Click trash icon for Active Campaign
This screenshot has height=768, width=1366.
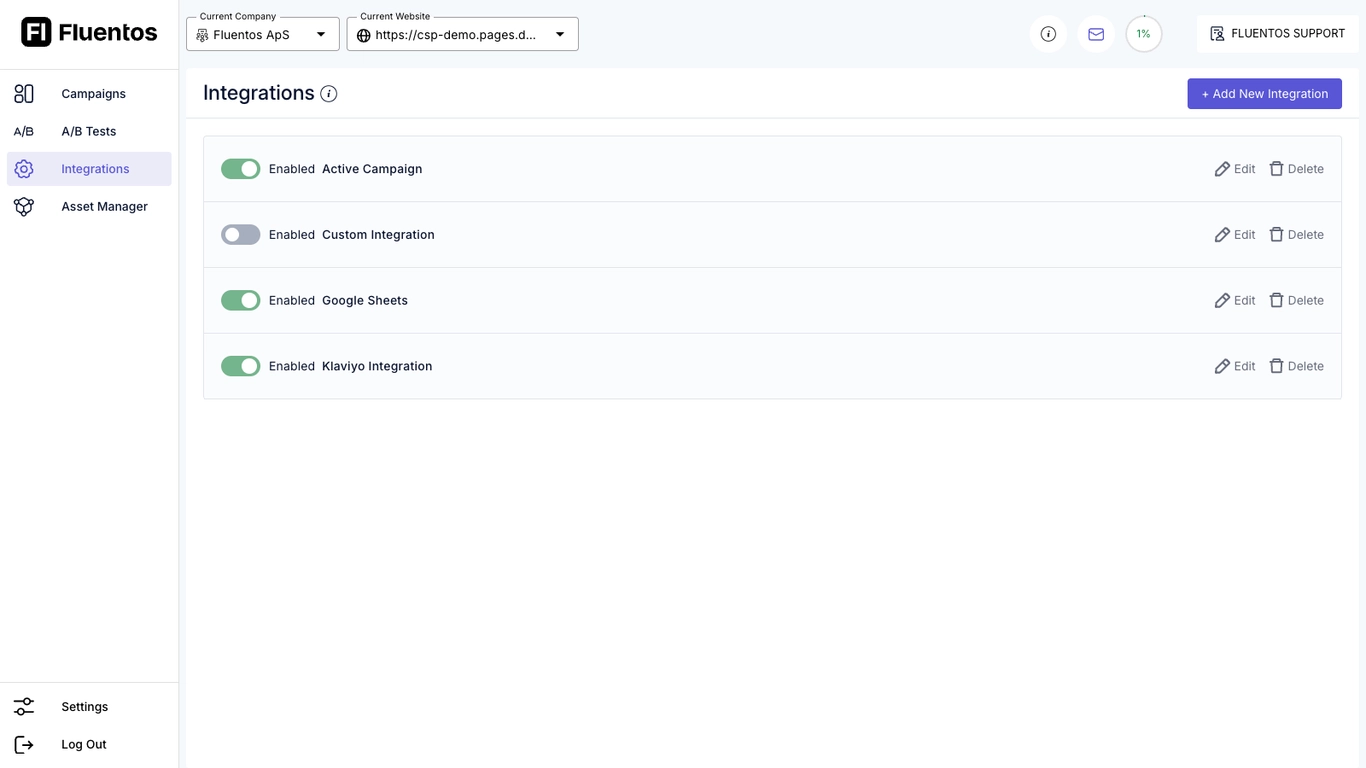pyautogui.click(x=1276, y=169)
